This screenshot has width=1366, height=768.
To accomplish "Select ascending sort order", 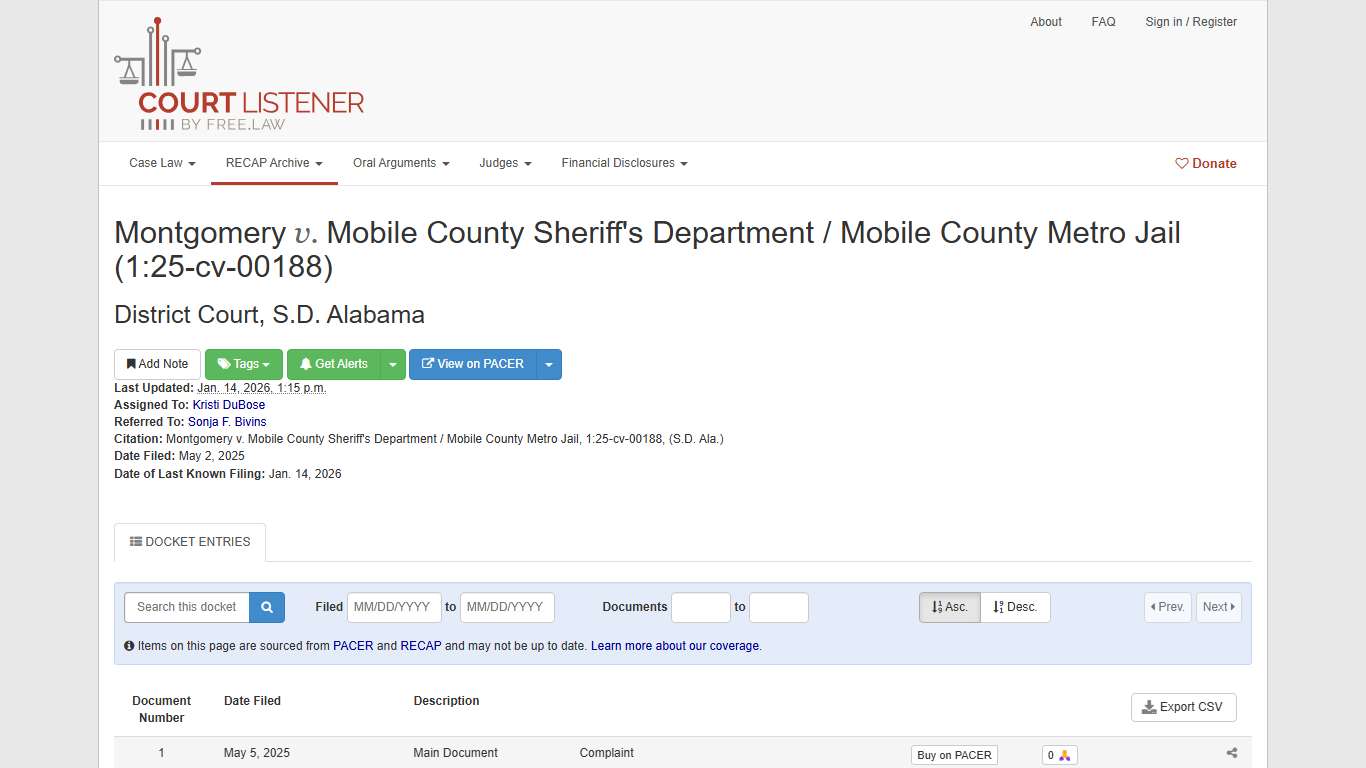I will tap(948, 607).
